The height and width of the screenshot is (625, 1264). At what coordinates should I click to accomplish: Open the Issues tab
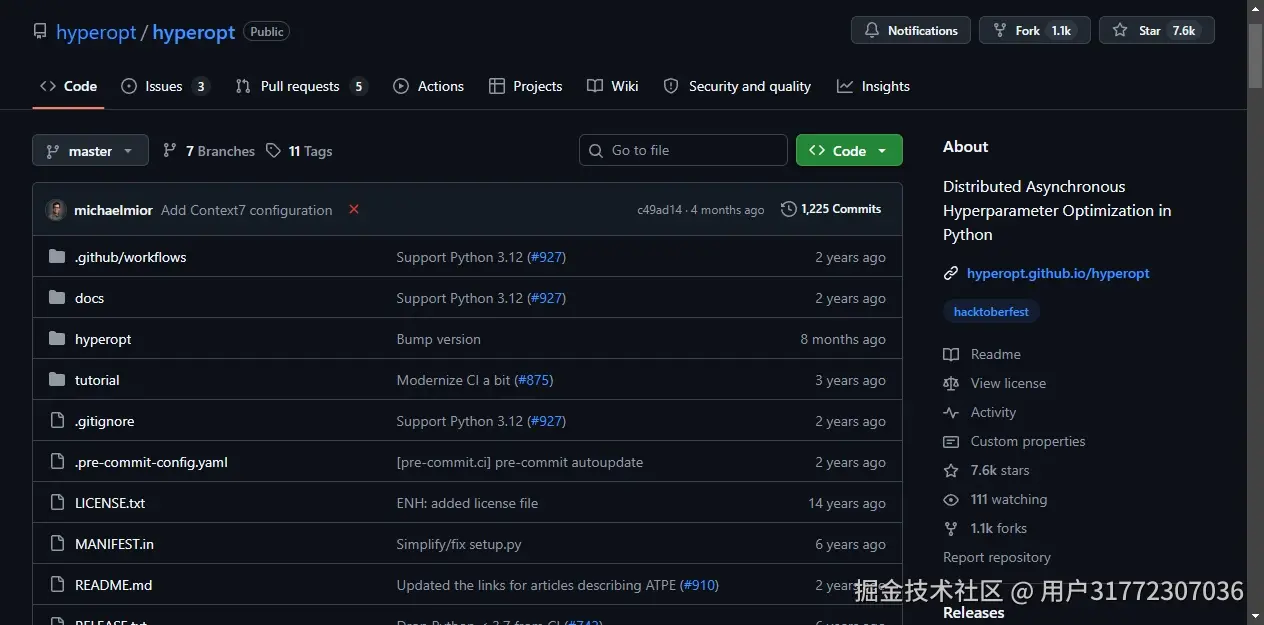pos(165,86)
